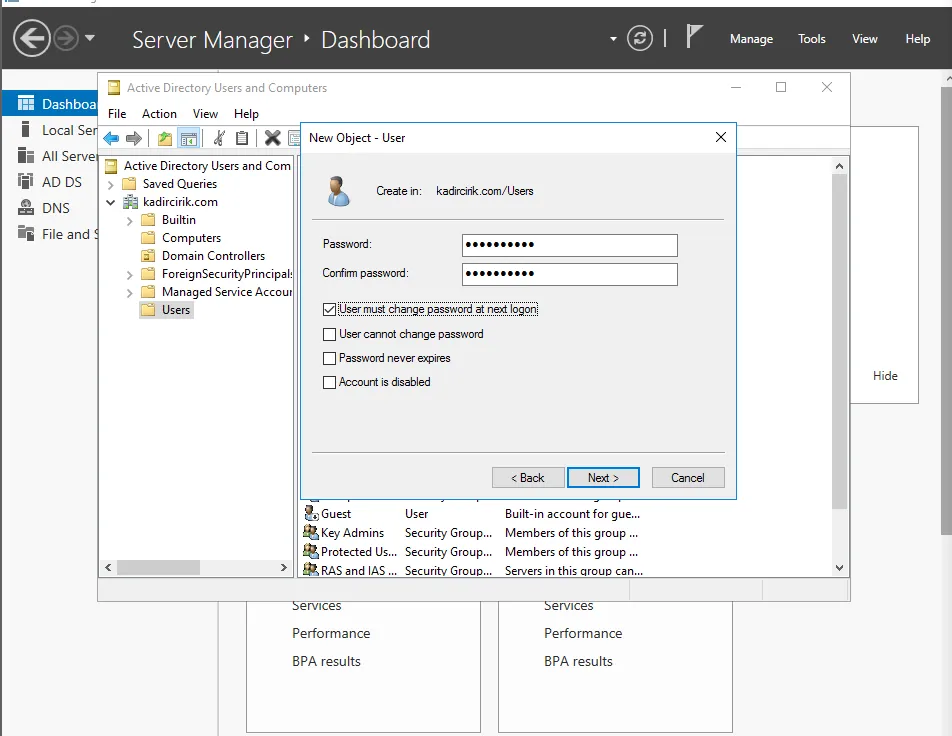This screenshot has width=952, height=736.
Task: Expand Managed Service Accounts container
Action: point(129,293)
